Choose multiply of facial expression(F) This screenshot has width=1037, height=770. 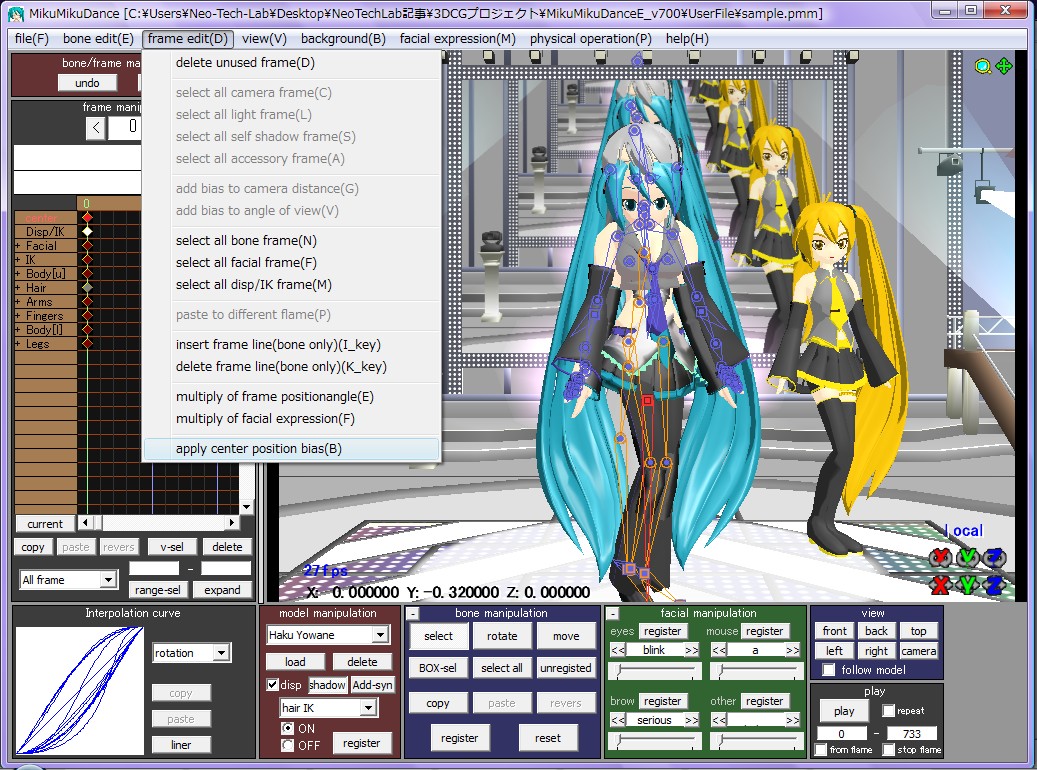(291, 419)
